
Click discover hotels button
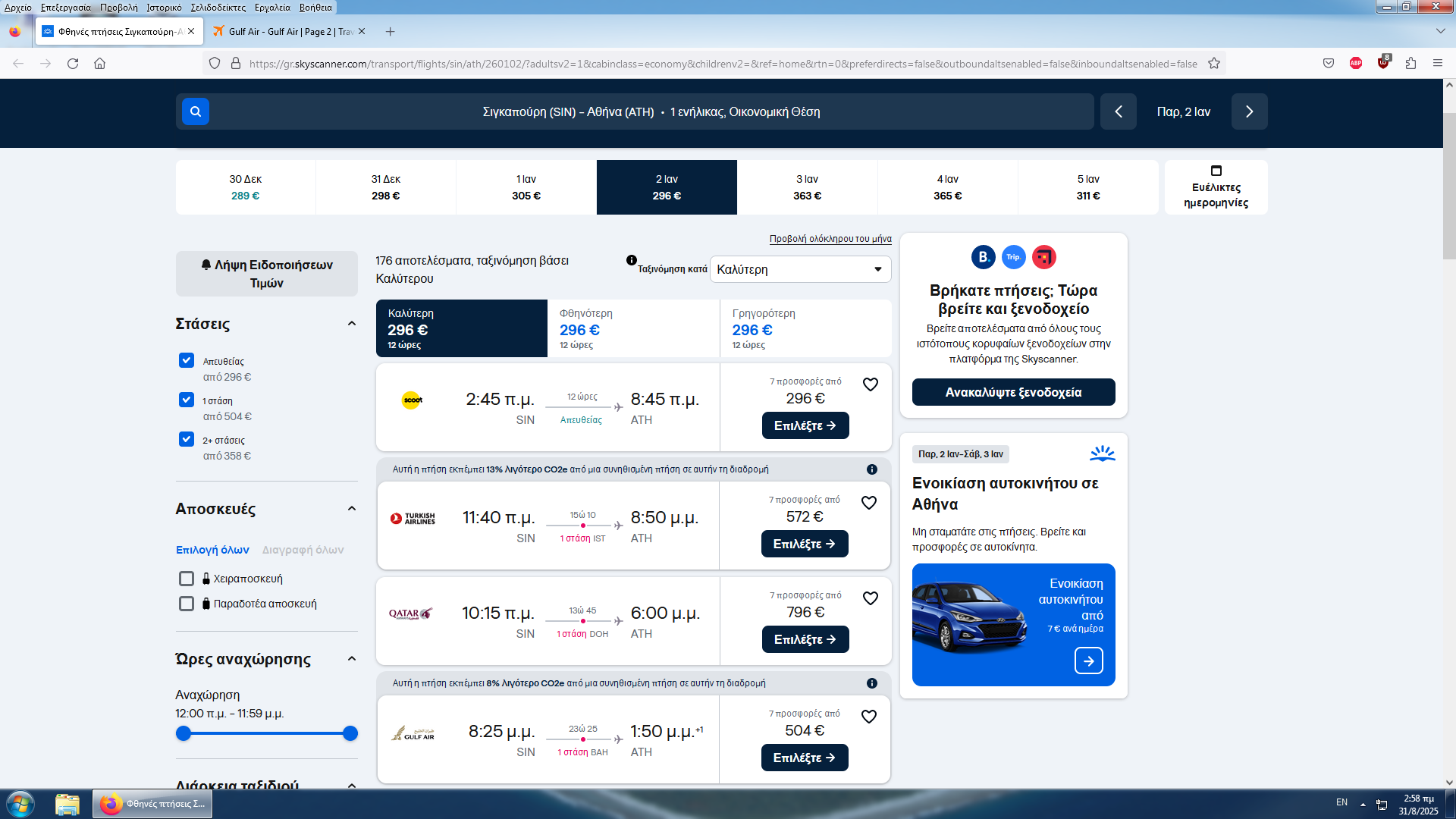[x=1013, y=392]
